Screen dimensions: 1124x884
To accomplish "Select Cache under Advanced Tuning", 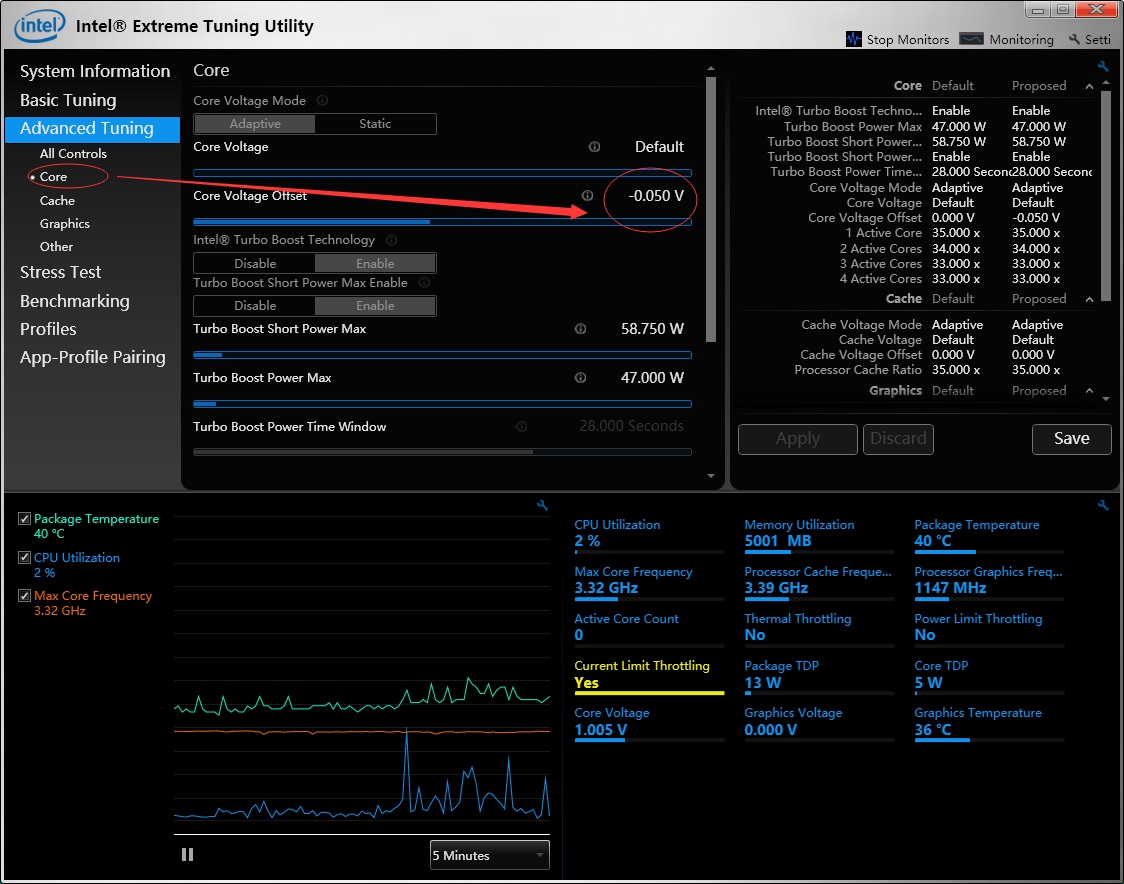I will [x=57, y=201].
